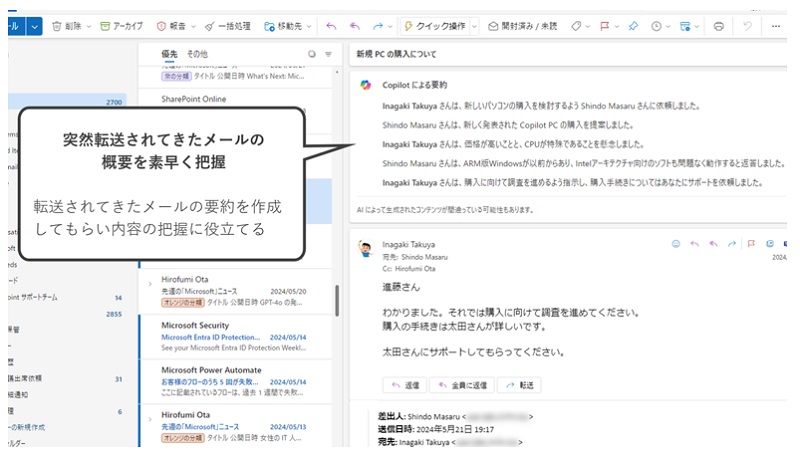
Task: Click the icon right of the message header flag
Action: click(x=770, y=244)
